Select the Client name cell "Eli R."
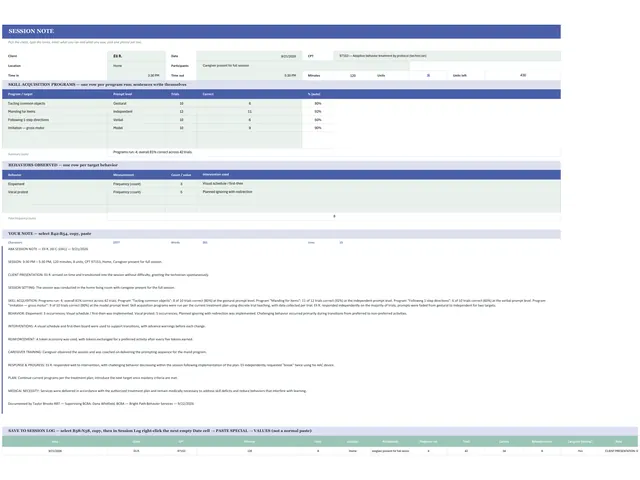 (x=136, y=56)
